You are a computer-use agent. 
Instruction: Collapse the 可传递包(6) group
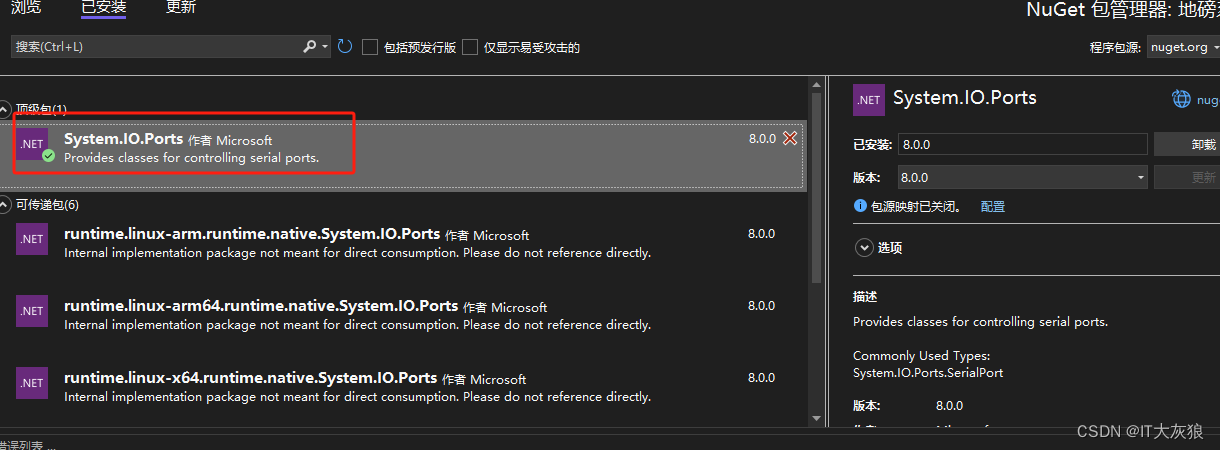point(5,204)
